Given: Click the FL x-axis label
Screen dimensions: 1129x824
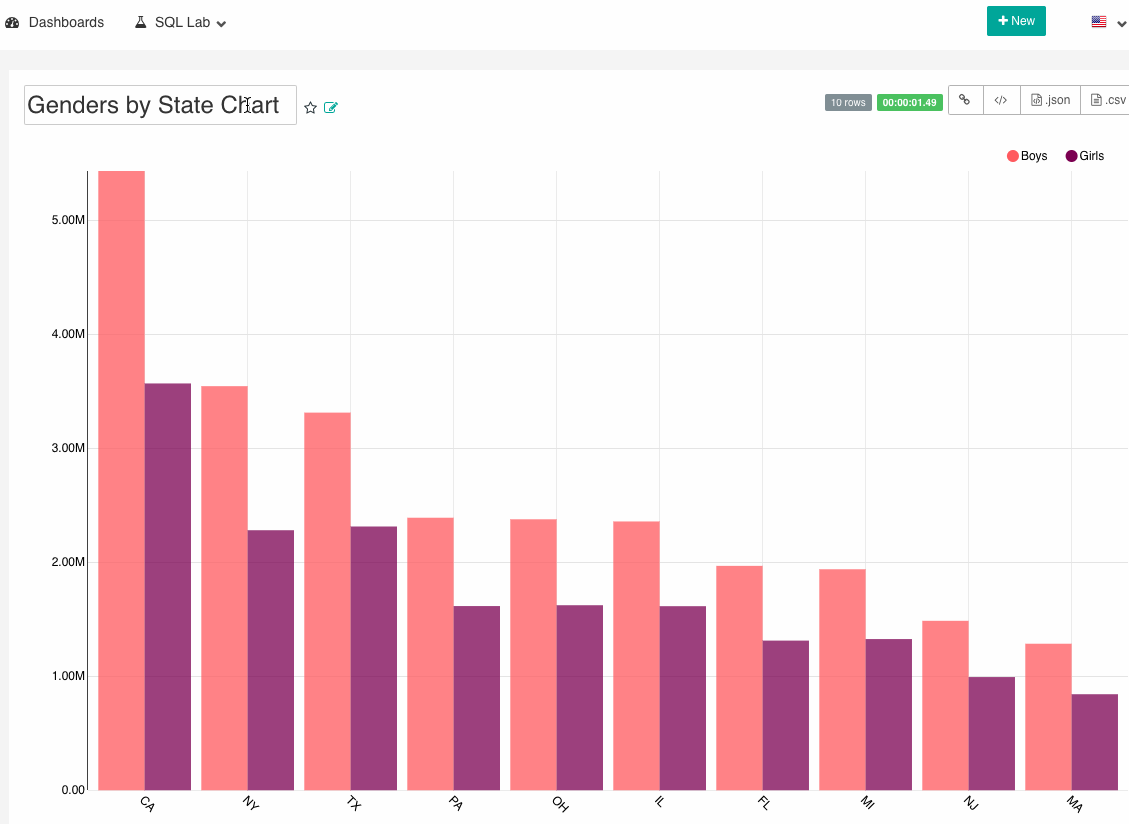Looking at the screenshot, I should (x=765, y=803).
